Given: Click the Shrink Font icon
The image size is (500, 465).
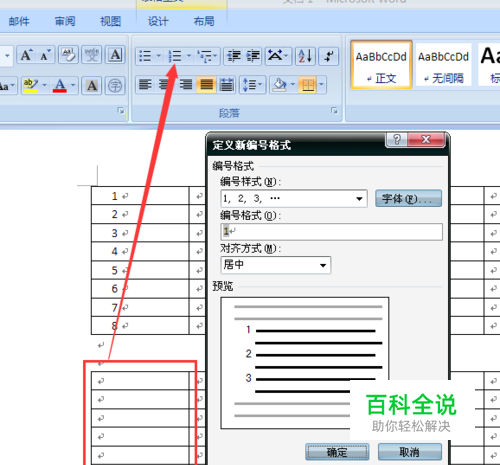Looking at the screenshot, I should (45, 55).
